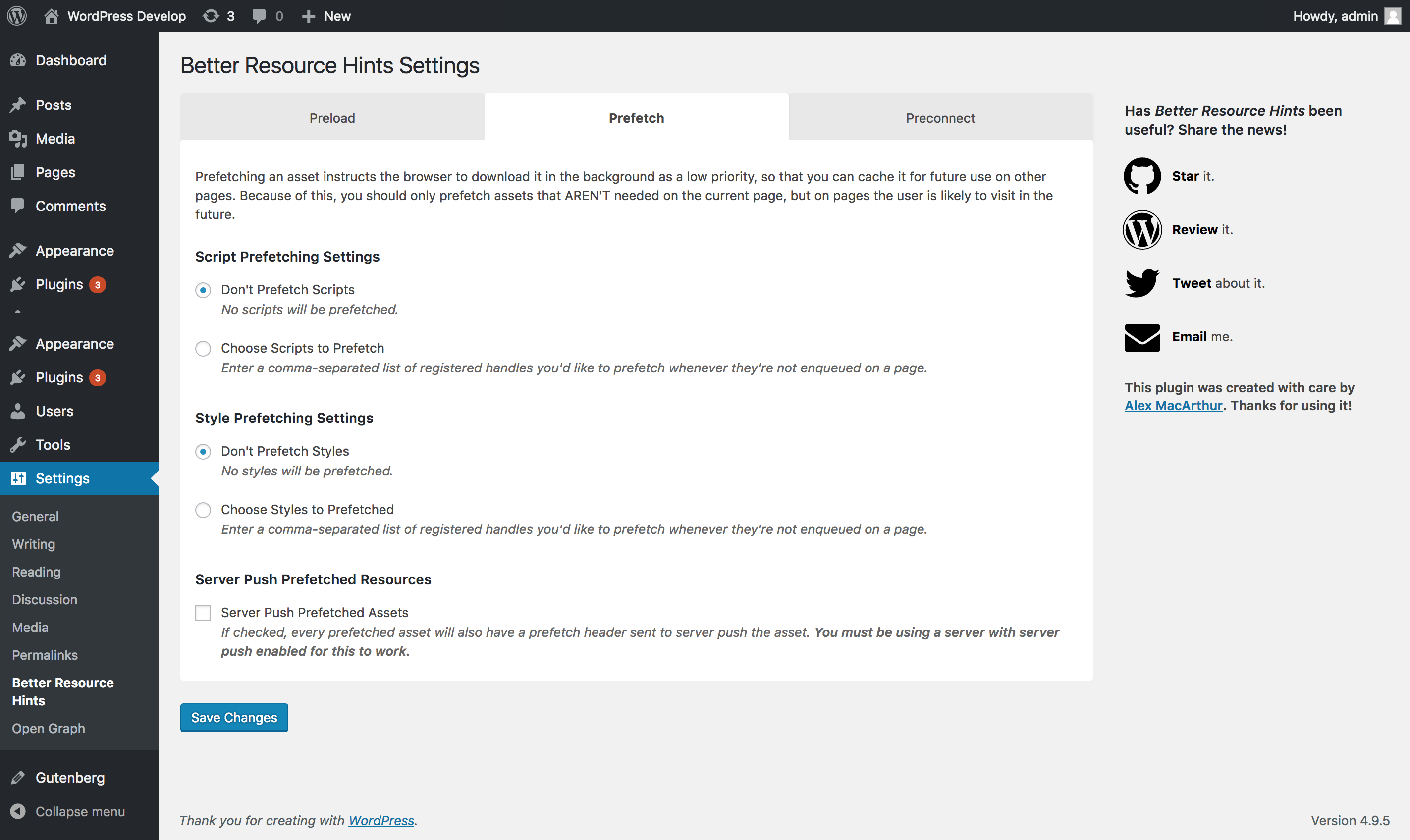Click the WordPress logo in the admin bar
This screenshot has width=1410, height=840.
[17, 16]
